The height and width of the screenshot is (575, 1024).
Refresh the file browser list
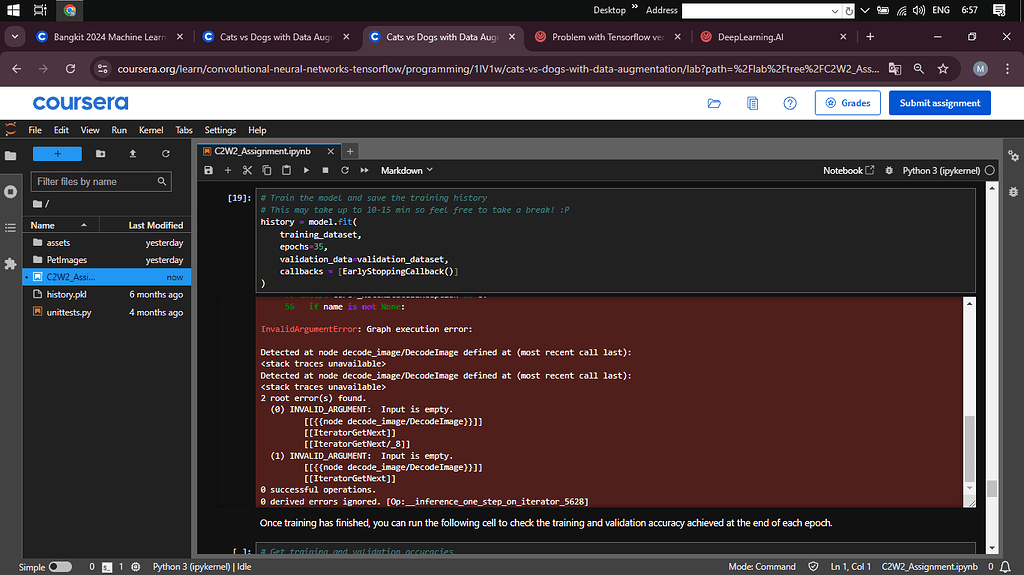tap(166, 154)
